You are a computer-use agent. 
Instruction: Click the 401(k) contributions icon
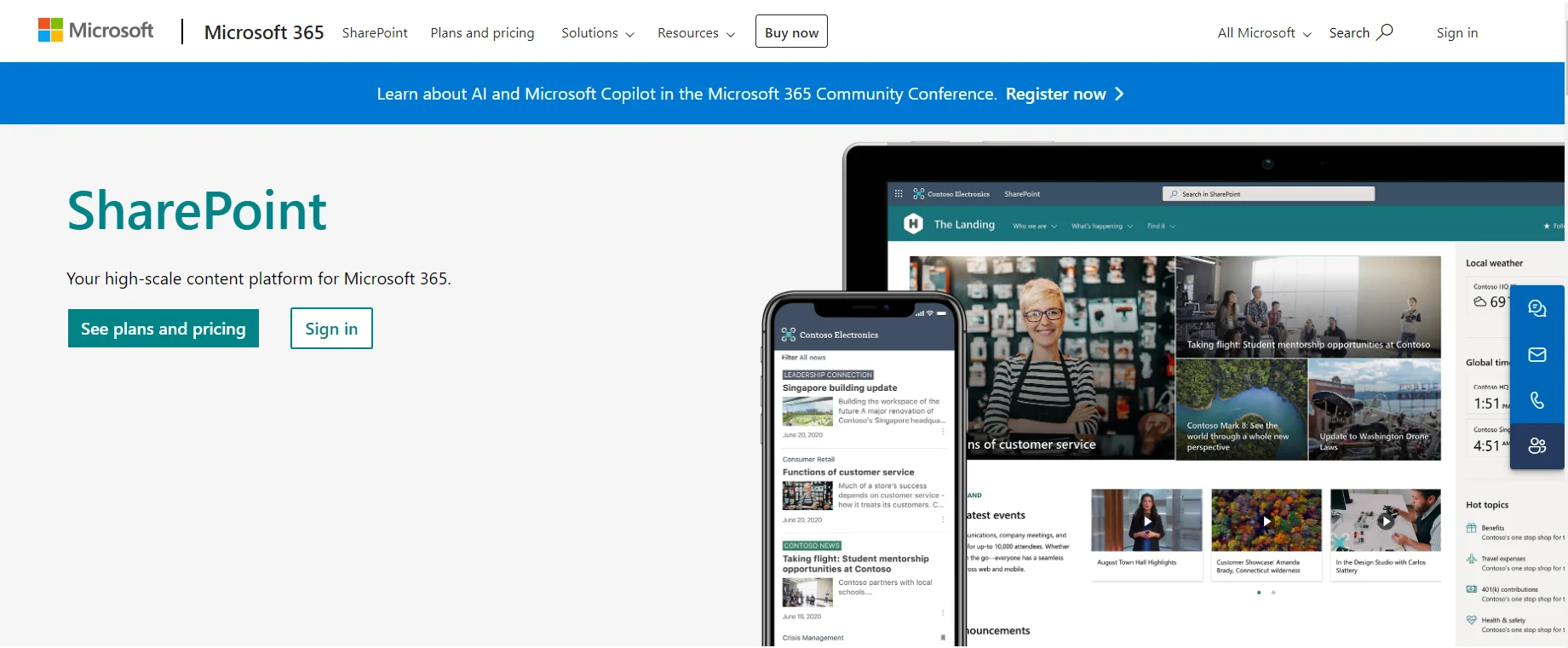click(1471, 589)
